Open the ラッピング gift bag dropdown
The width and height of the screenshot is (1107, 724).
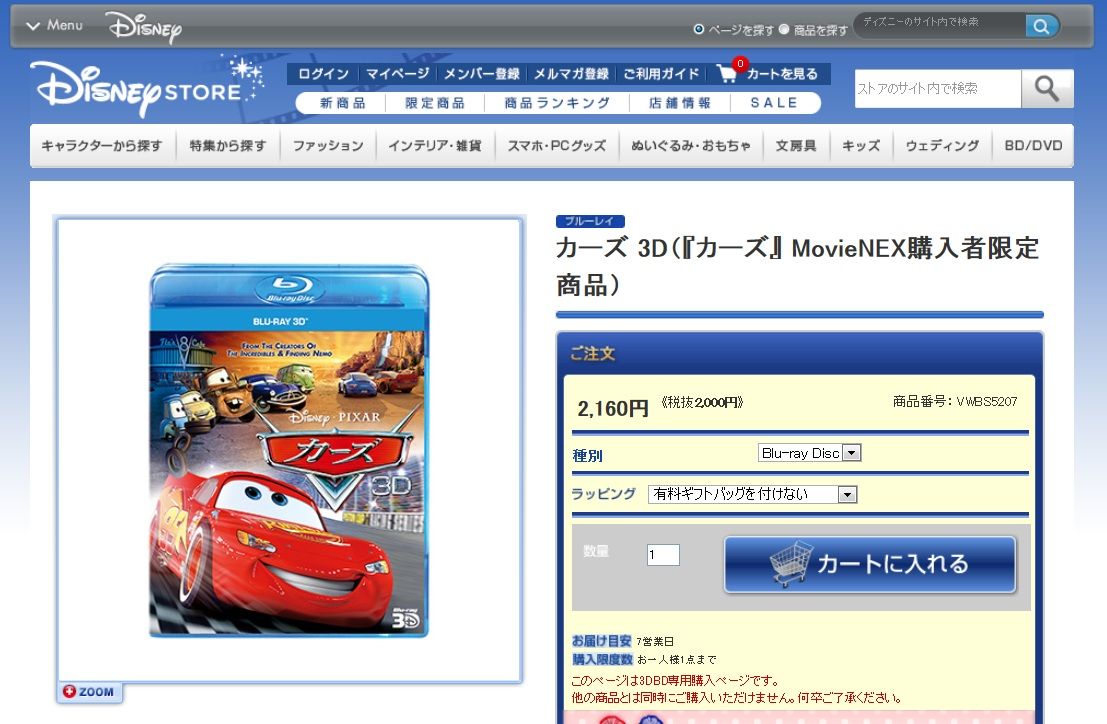pyautogui.click(x=753, y=494)
